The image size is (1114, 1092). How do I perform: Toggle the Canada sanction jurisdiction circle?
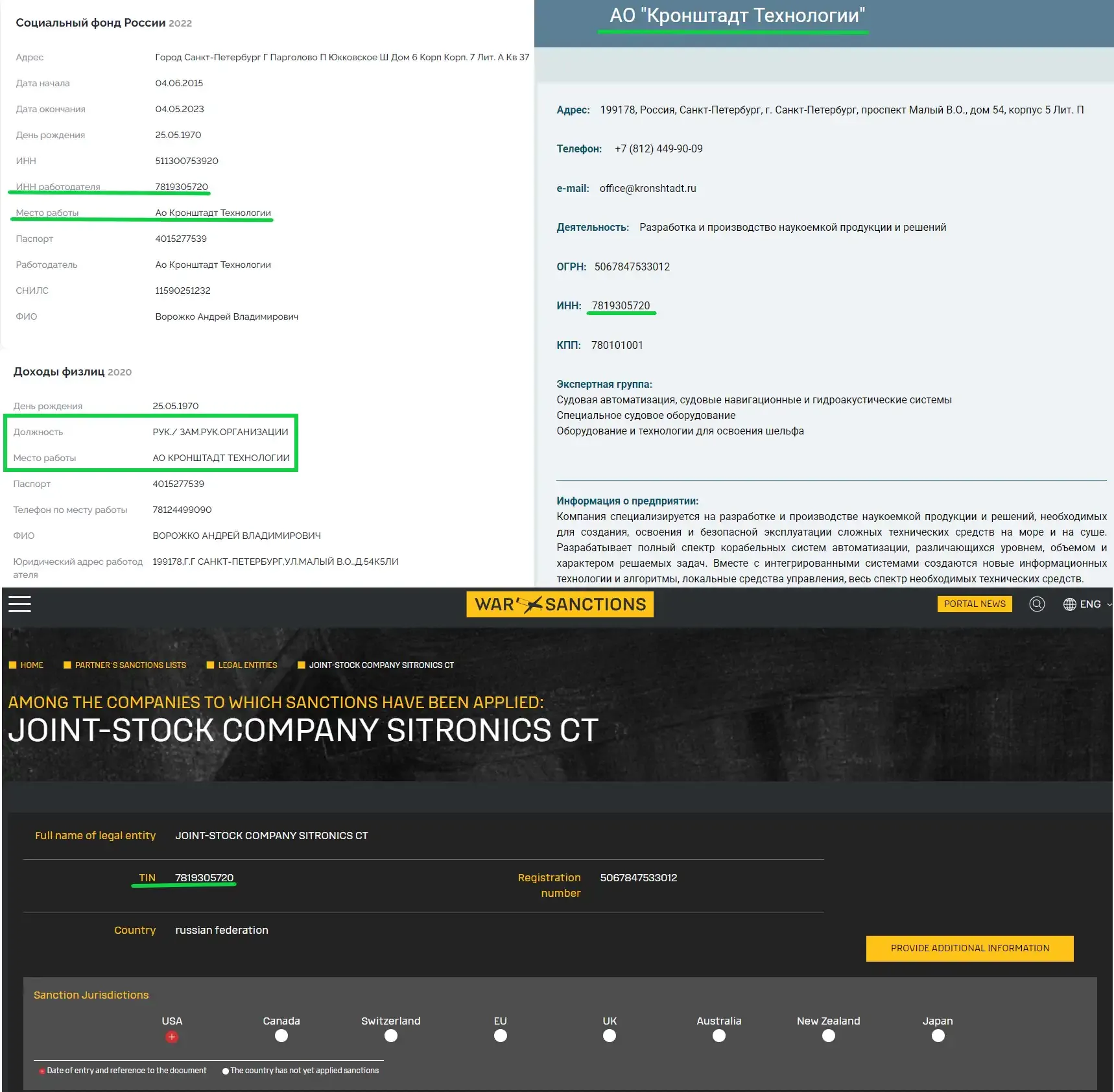point(281,1036)
